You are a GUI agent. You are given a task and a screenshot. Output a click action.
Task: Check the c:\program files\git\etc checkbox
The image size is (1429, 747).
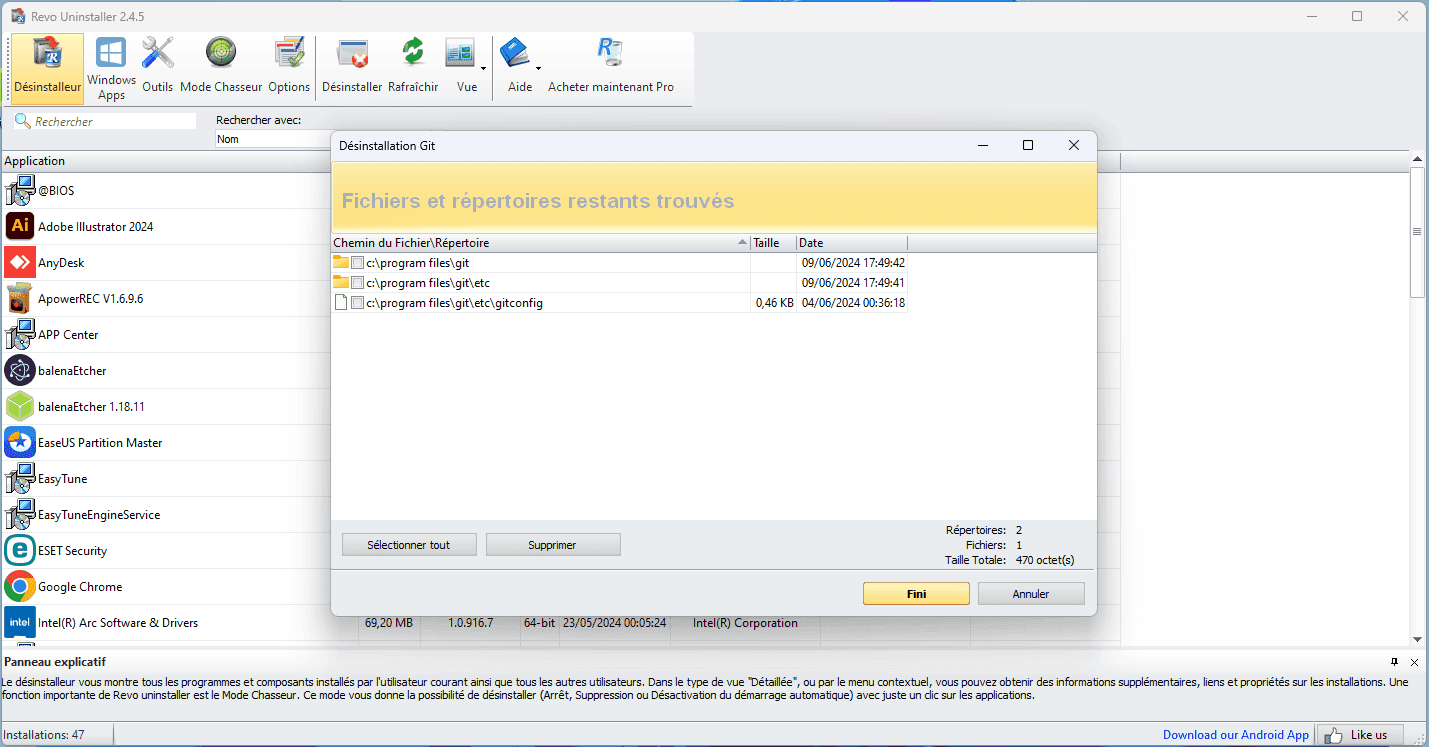[x=357, y=283]
